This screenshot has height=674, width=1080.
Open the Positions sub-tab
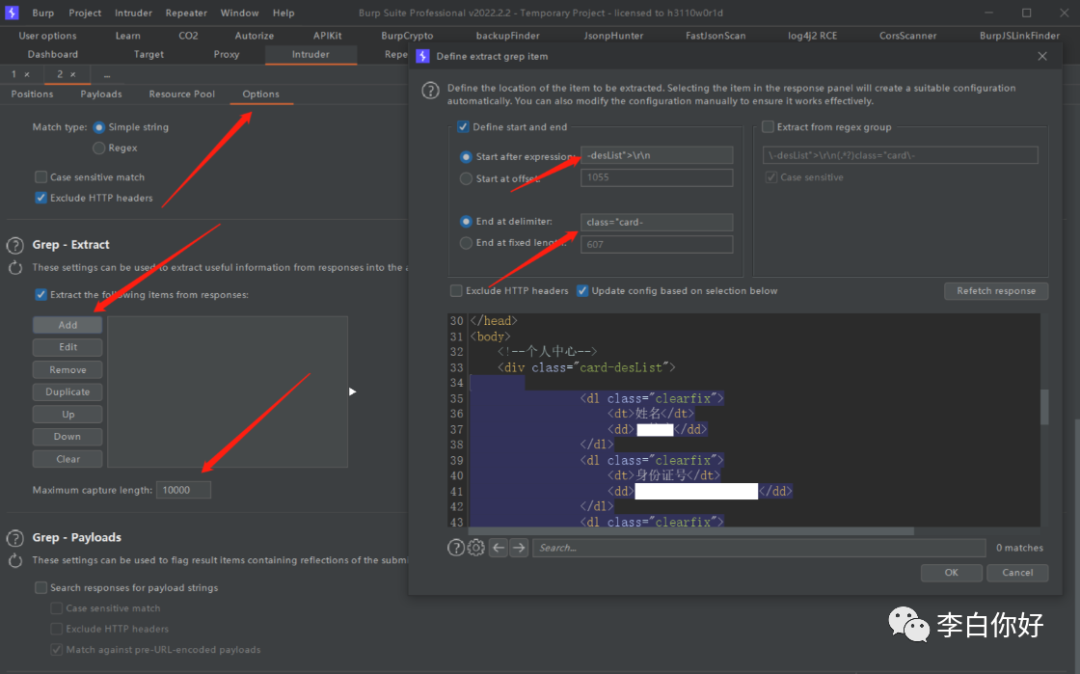(32, 94)
